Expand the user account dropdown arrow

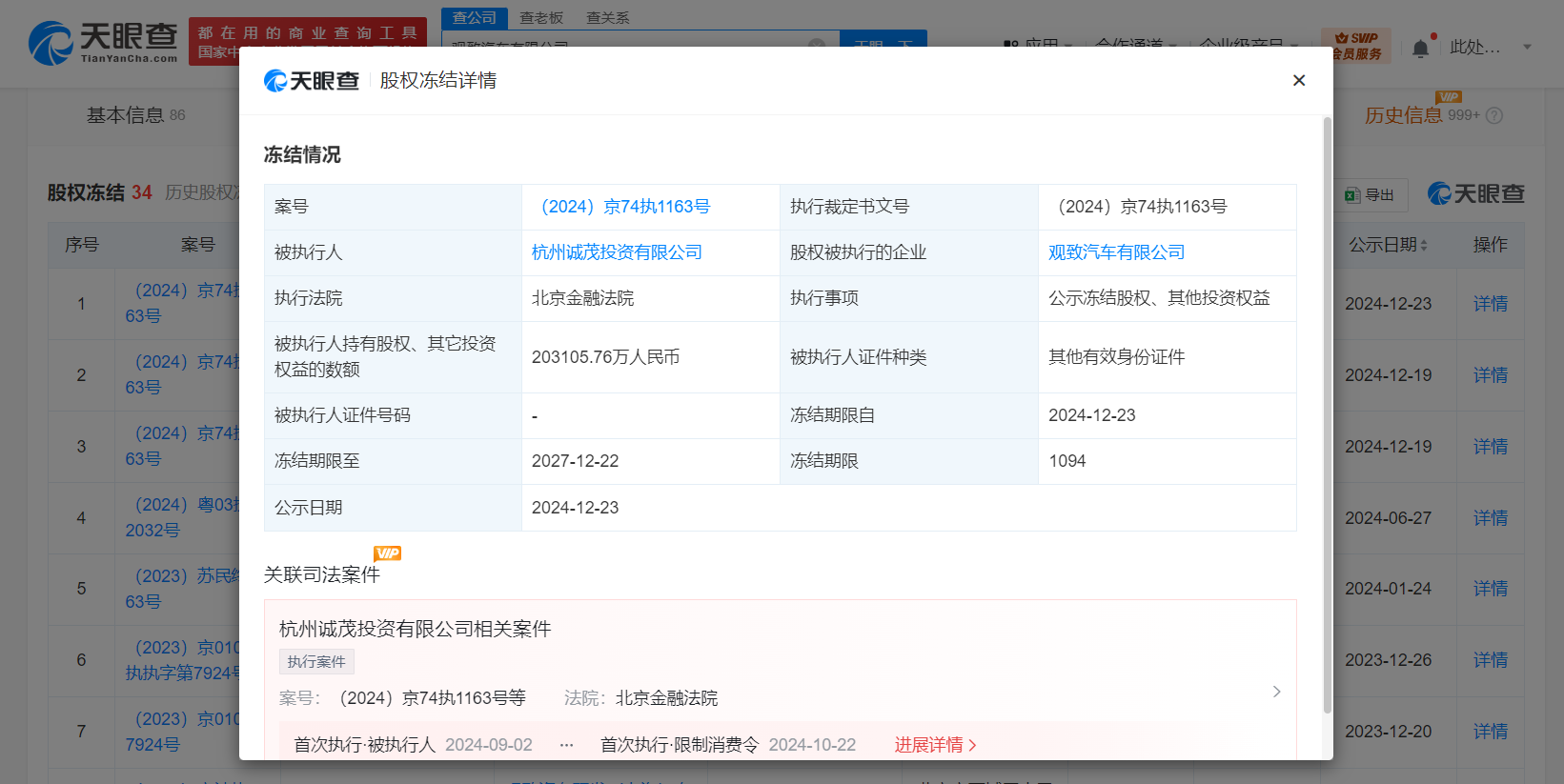(1527, 47)
